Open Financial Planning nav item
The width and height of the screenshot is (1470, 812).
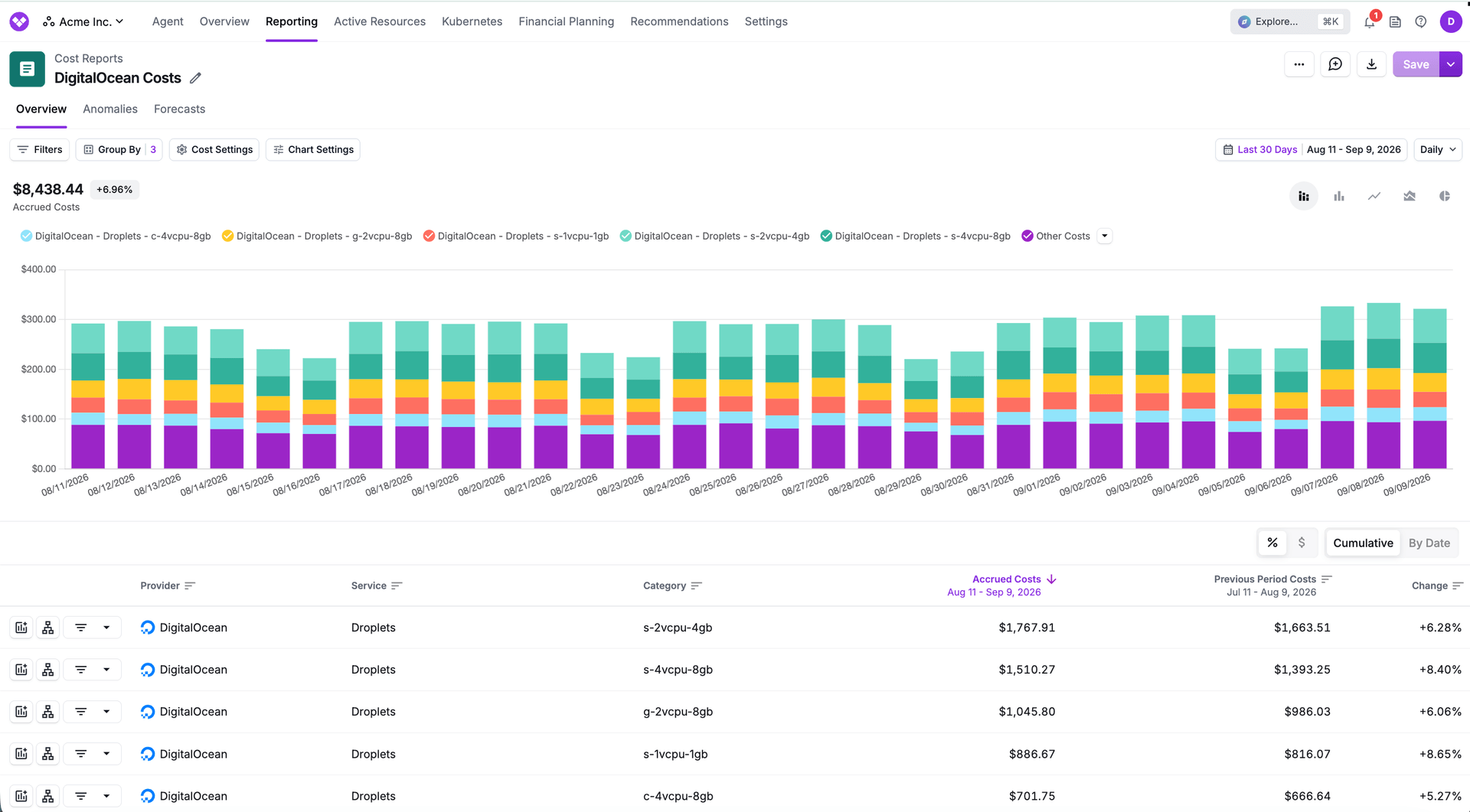[566, 21]
